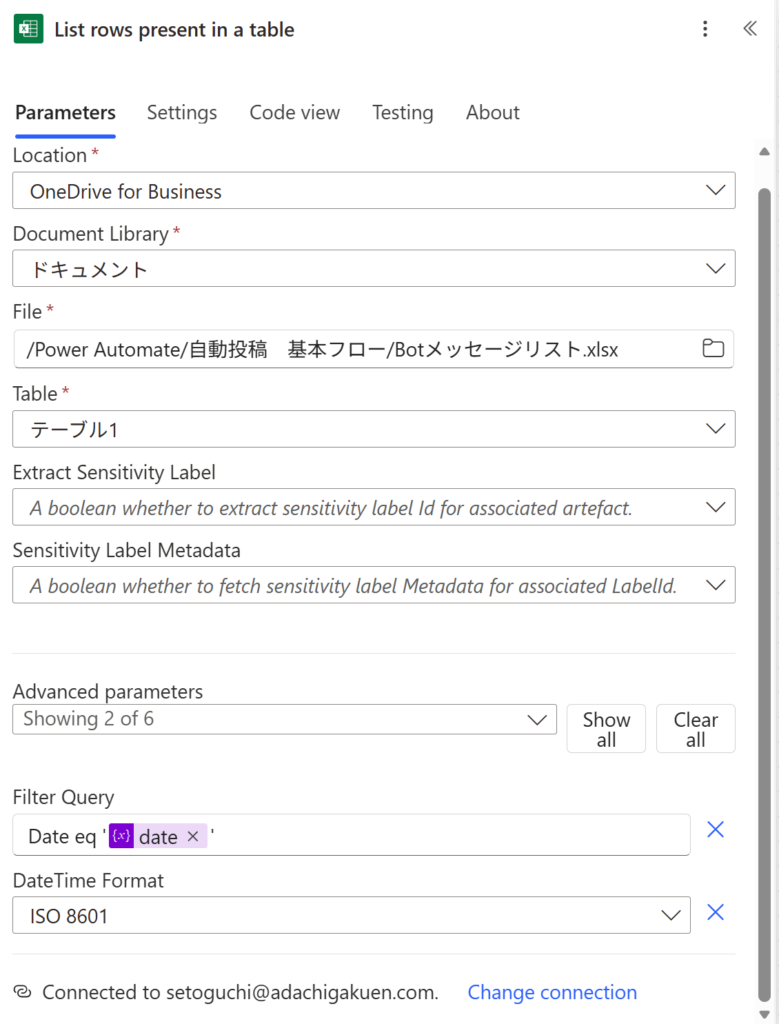Screen dimensions: 779x1024
Task: Click inside the Filter Query input field
Action: [400, 835]
